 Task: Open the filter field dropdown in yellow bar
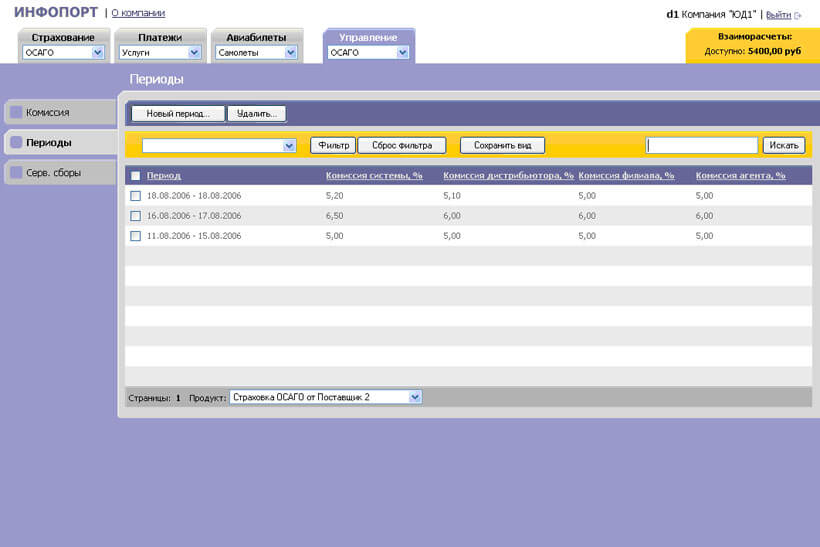[x=290, y=146]
